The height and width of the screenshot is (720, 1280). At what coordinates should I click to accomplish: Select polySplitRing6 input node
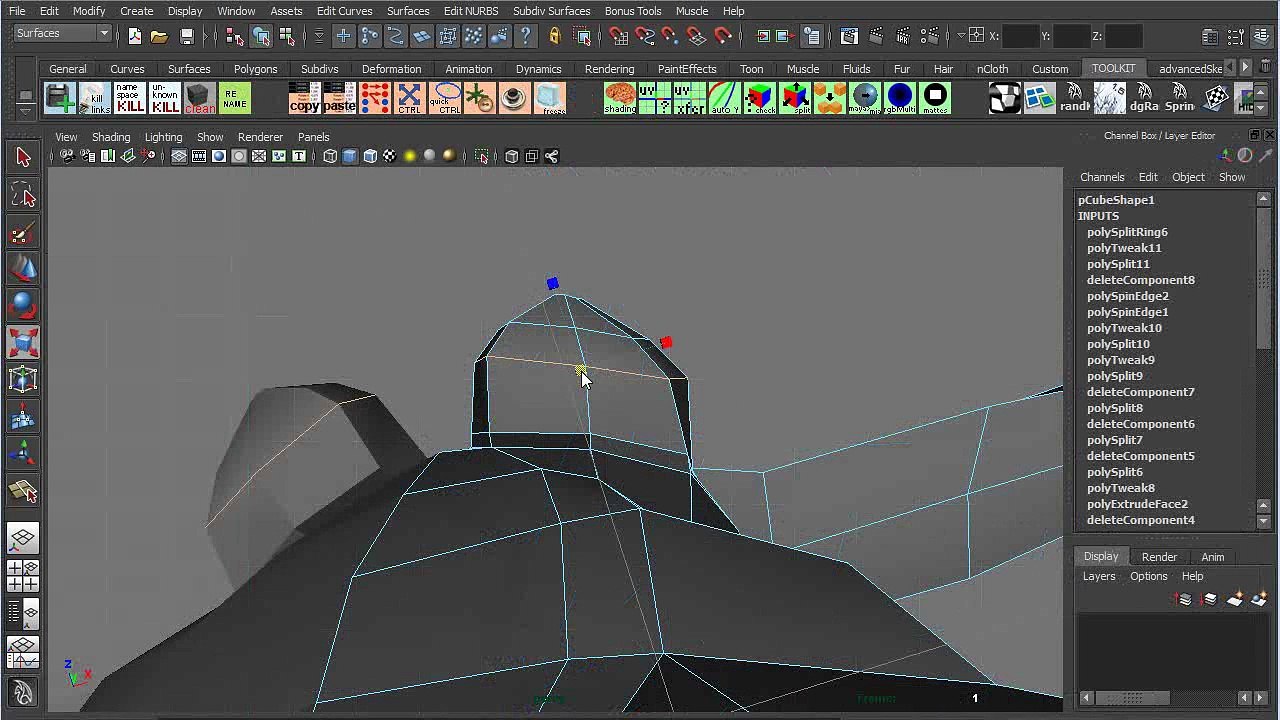click(1127, 232)
